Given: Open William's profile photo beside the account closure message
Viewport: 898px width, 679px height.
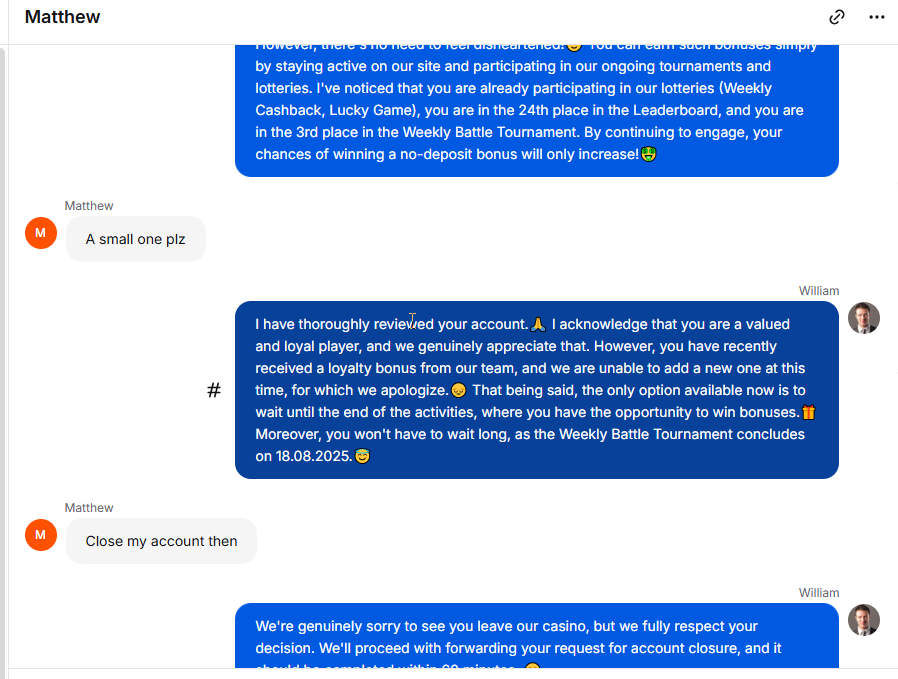Looking at the screenshot, I should click(864, 619).
